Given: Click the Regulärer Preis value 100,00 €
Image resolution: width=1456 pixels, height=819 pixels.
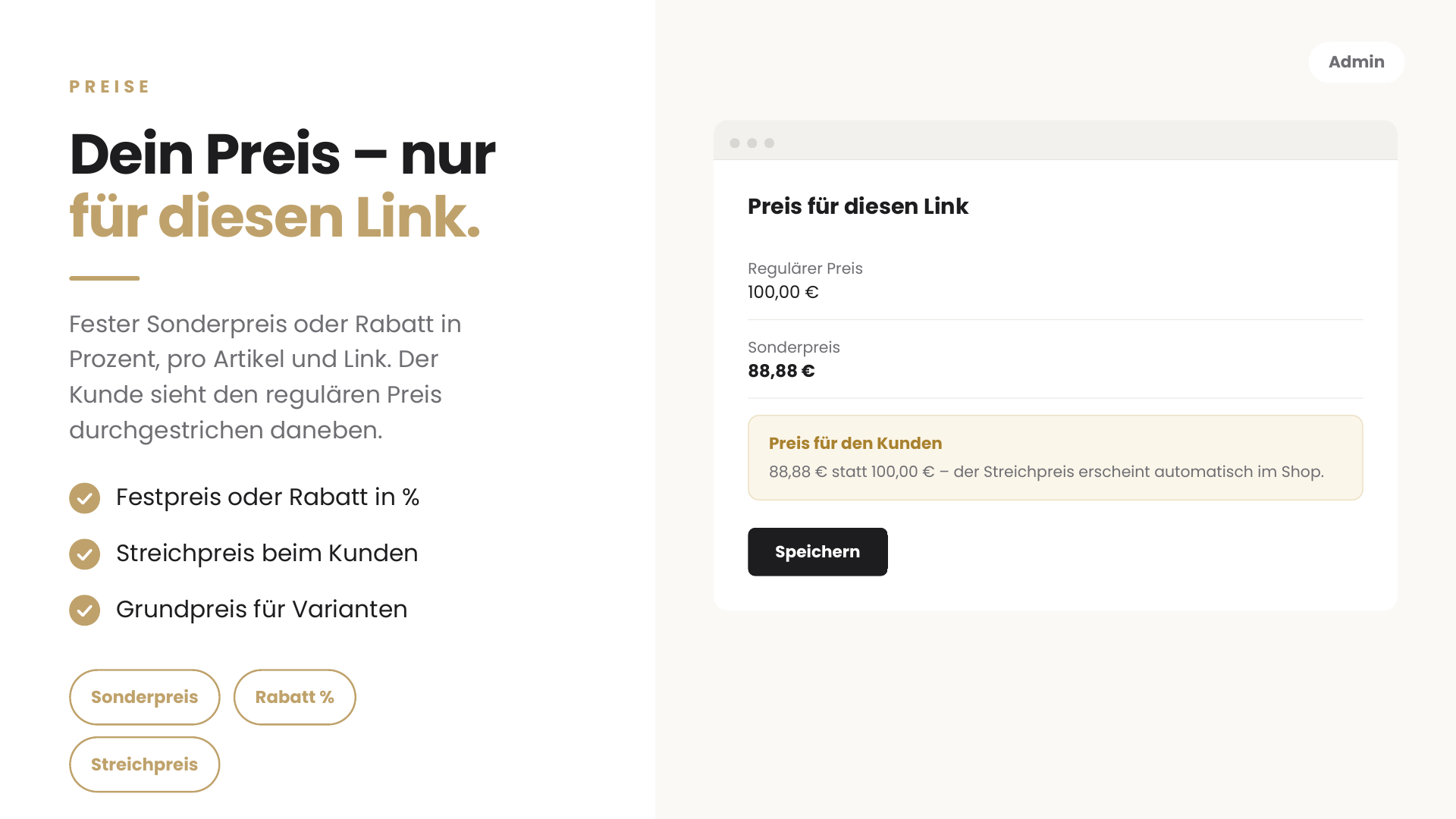Looking at the screenshot, I should click(783, 292).
